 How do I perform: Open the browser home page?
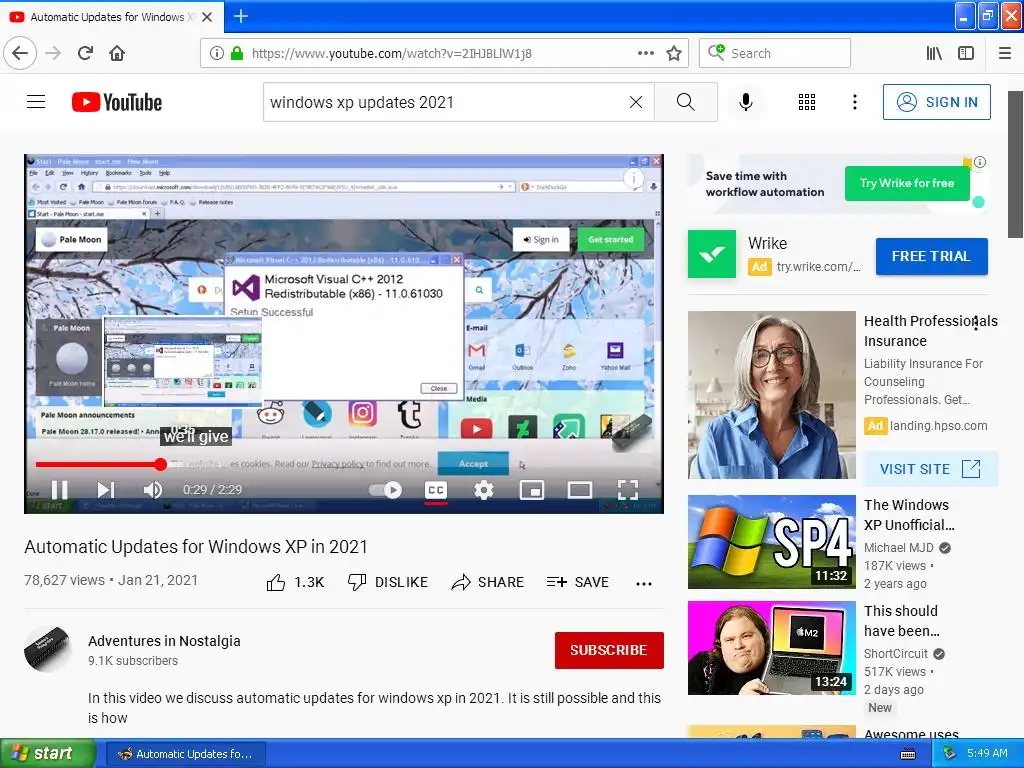[117, 53]
